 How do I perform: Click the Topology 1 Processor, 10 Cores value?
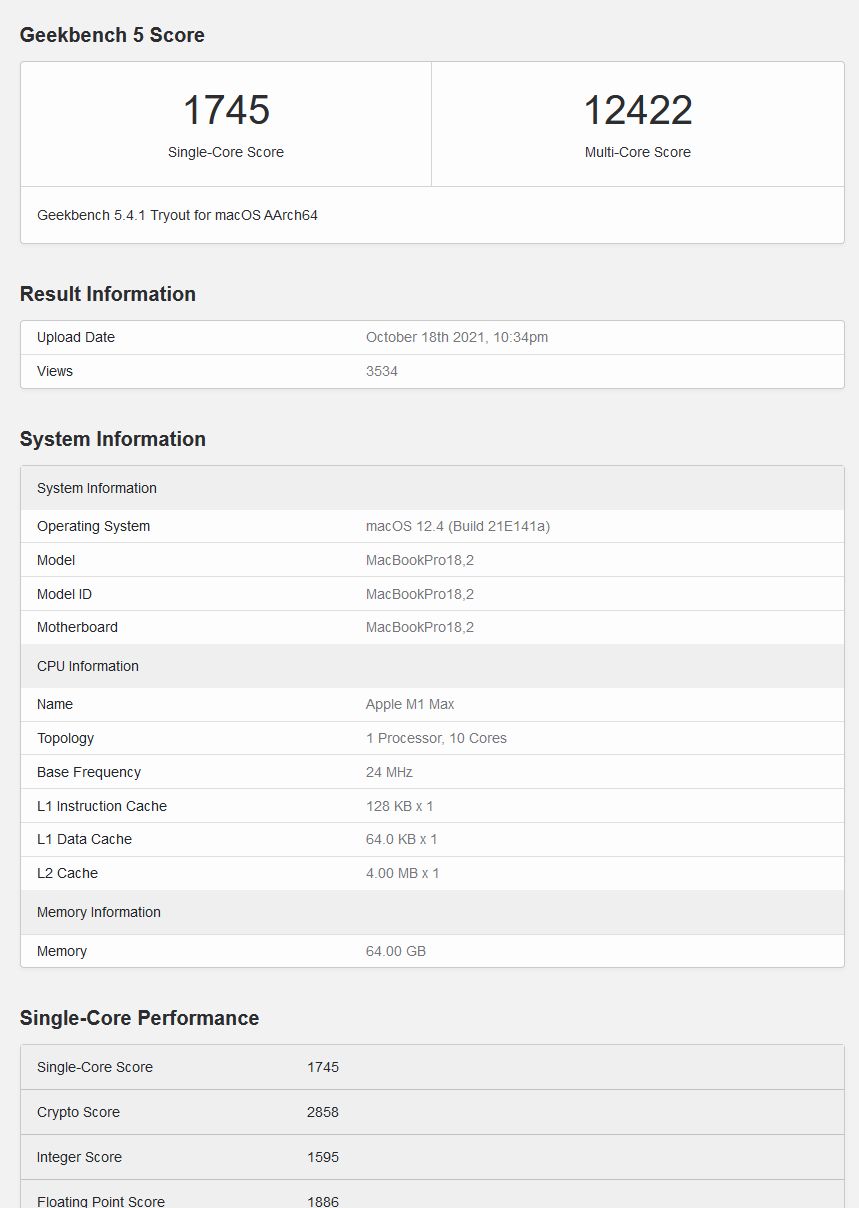pyautogui.click(x=434, y=738)
